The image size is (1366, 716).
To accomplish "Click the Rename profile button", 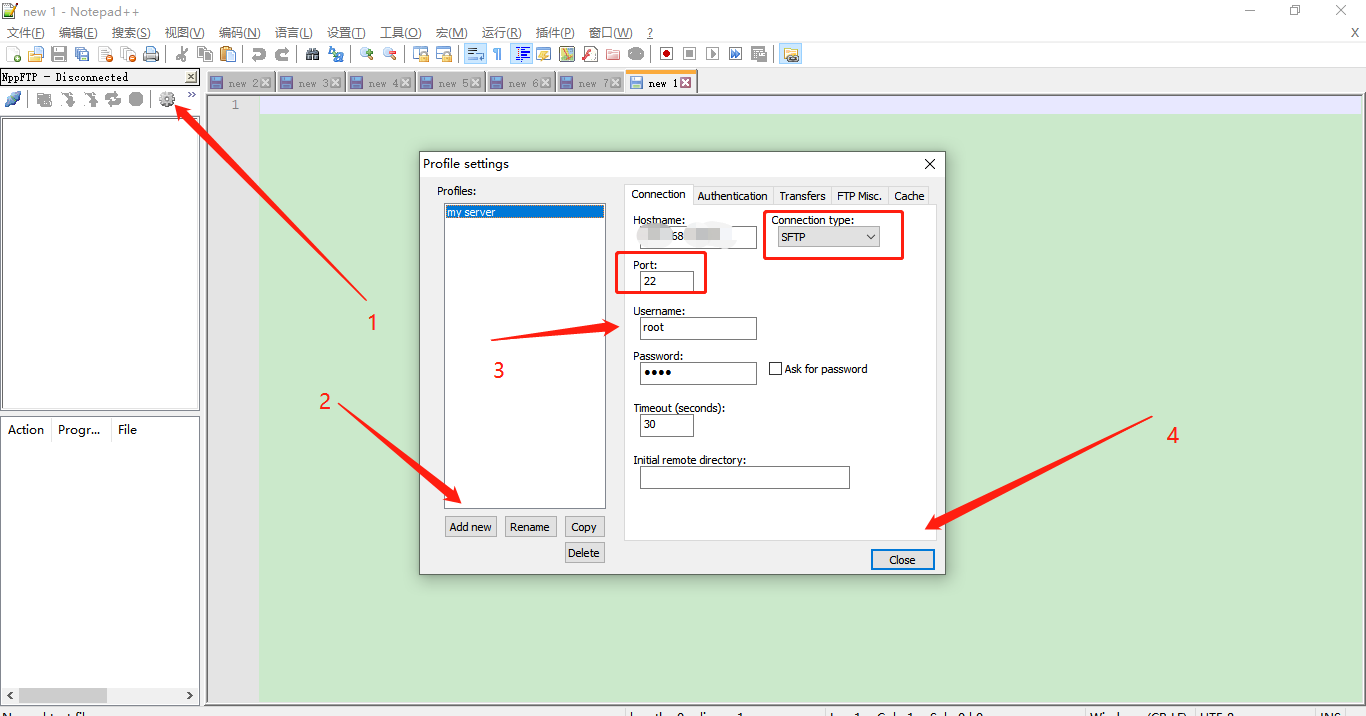I will tap(530, 527).
